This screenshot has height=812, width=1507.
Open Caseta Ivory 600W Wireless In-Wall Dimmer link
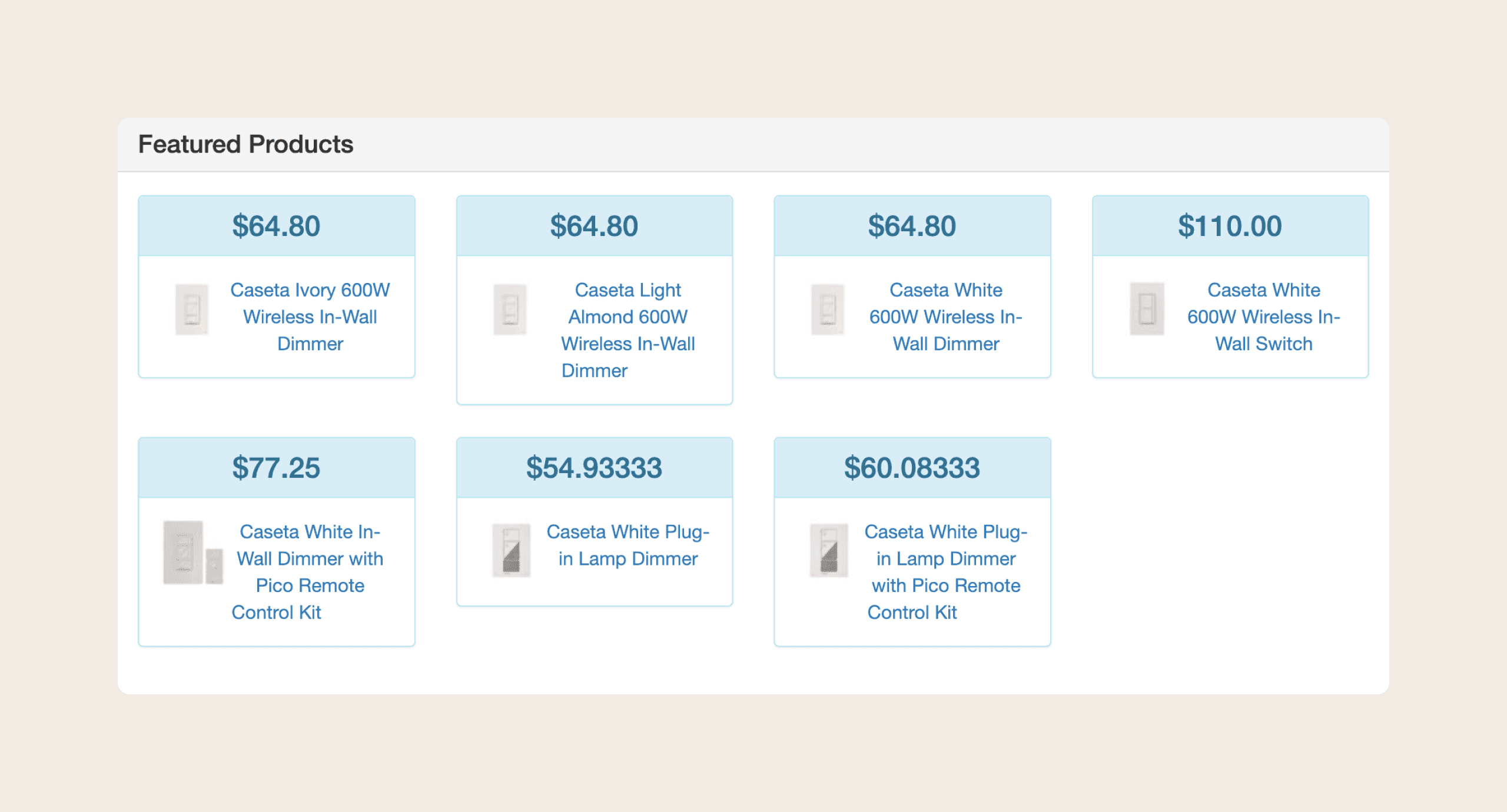310,317
